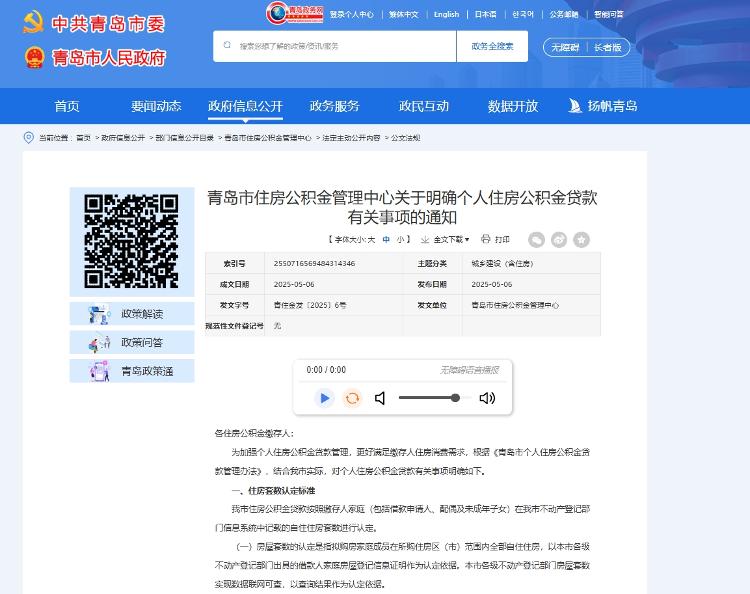
Task: Switch to 长者版 senior mode
Action: [607, 47]
